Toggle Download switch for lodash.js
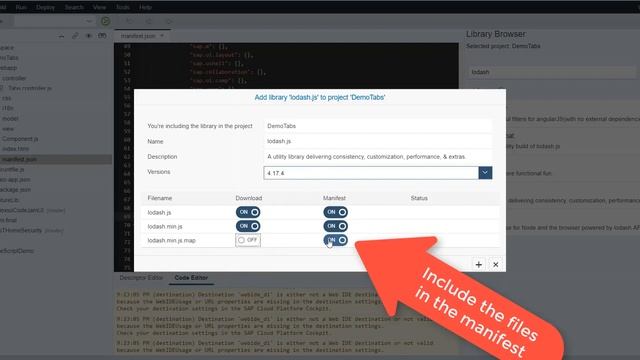640x360 pixels. point(248,212)
